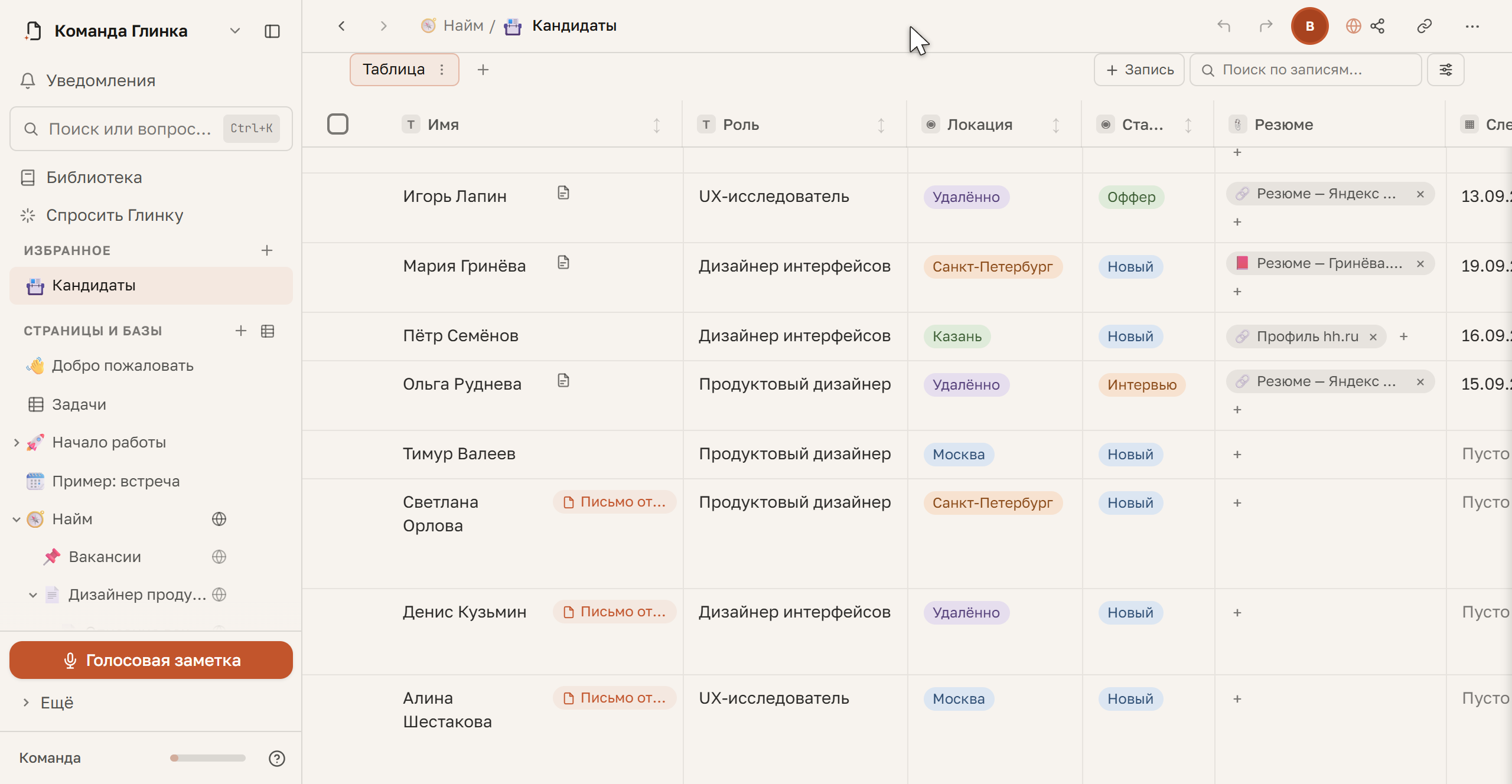1512x784 pixels.
Task: Start a Голосовая заметка
Action: pos(151,660)
